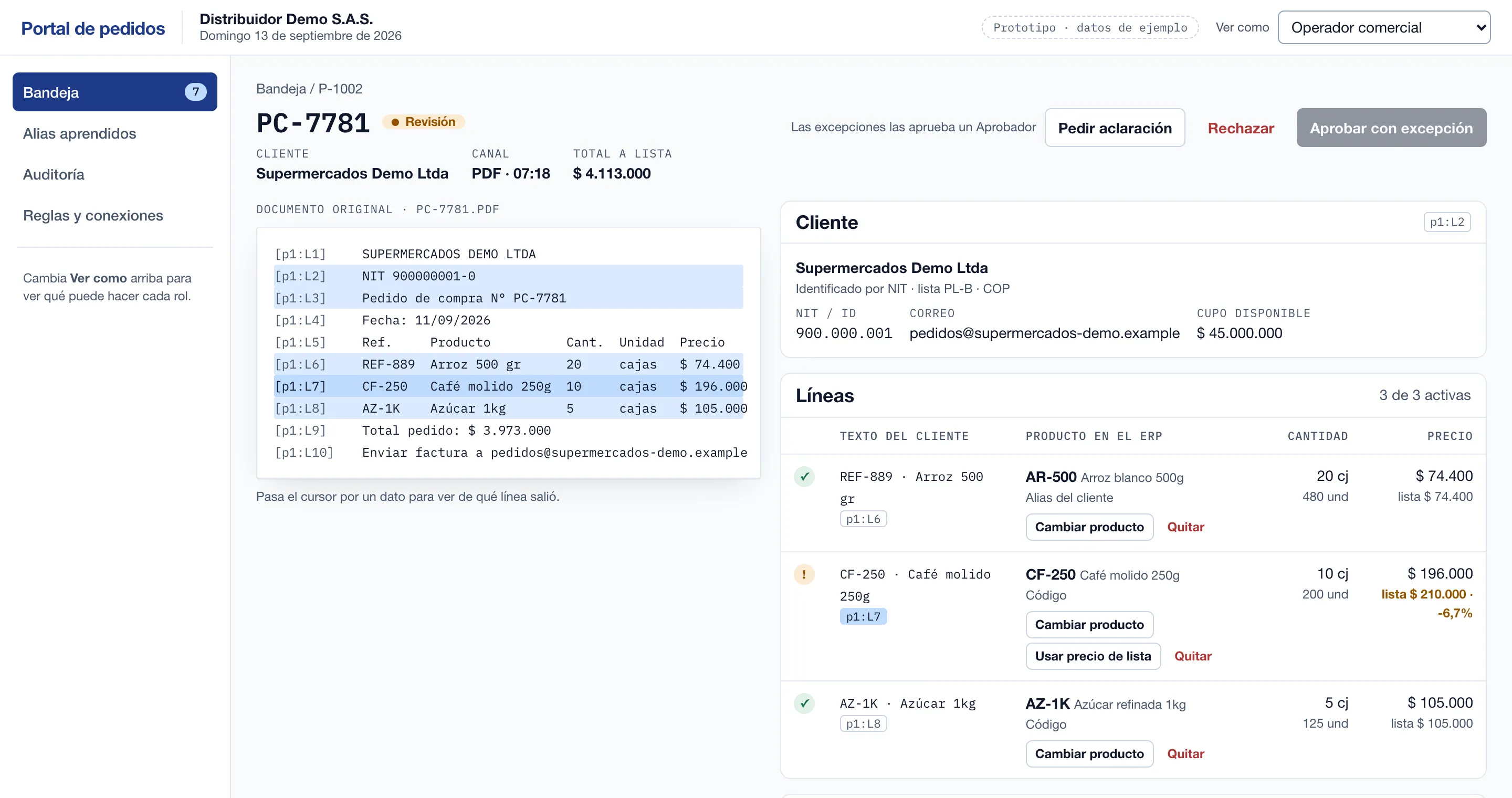Click the Bandeja / P-1002 breadcrumb

pos(309,89)
